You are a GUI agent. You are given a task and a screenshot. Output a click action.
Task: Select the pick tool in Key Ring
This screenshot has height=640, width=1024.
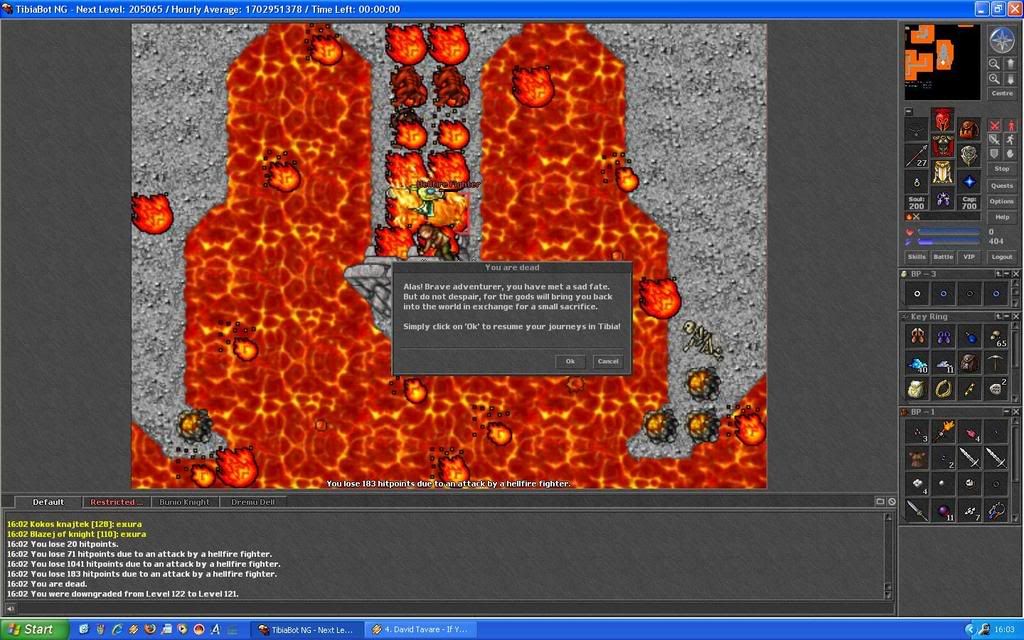click(x=996, y=362)
